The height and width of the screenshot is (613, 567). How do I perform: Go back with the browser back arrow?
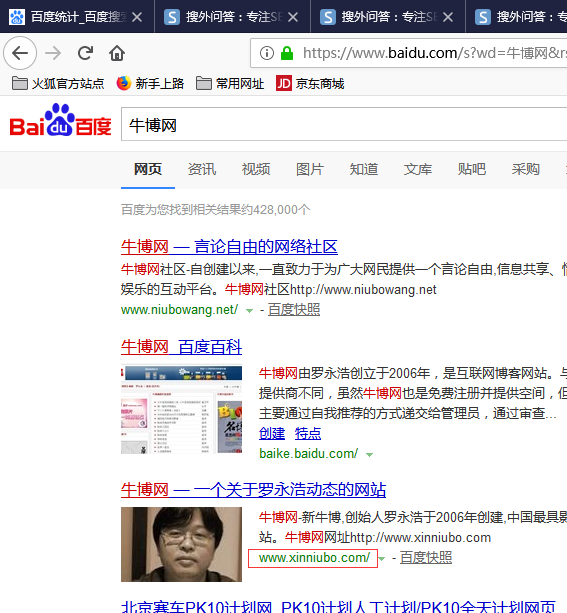[x=20, y=53]
